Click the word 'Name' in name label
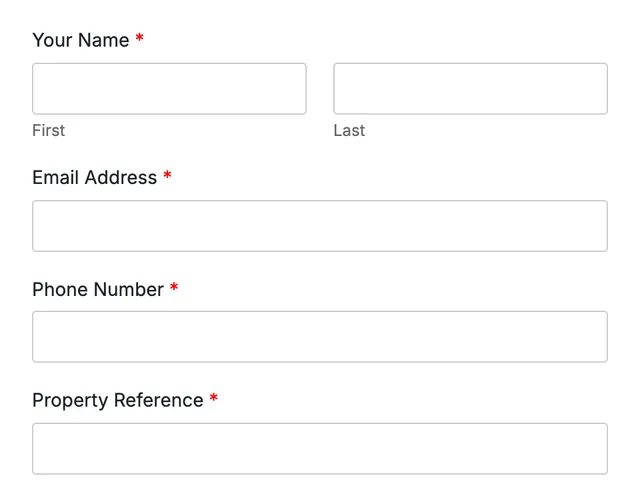This screenshot has width=640, height=480. click(104, 40)
